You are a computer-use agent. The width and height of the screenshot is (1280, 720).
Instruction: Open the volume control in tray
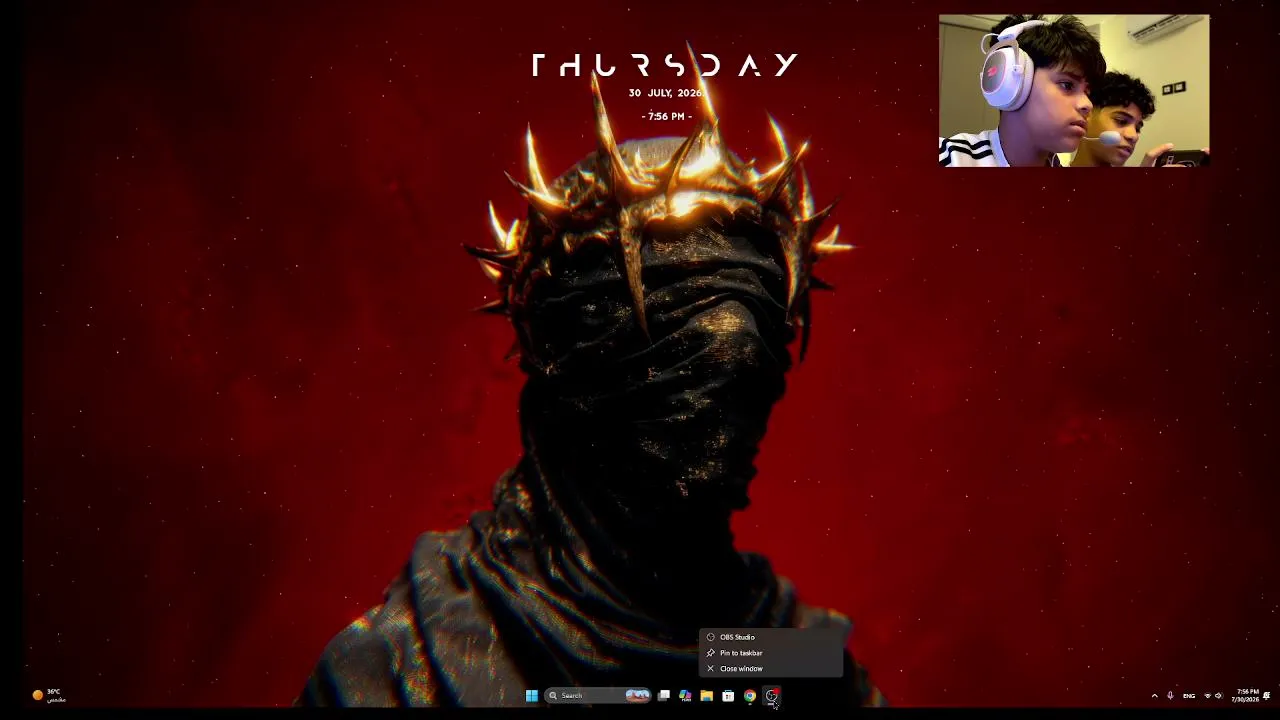click(x=1218, y=696)
